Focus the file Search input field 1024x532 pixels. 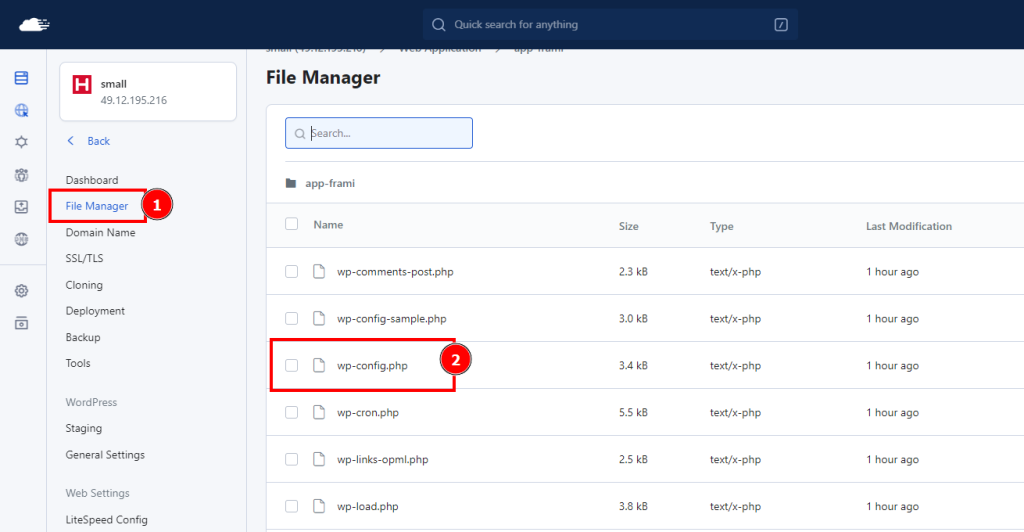click(379, 133)
